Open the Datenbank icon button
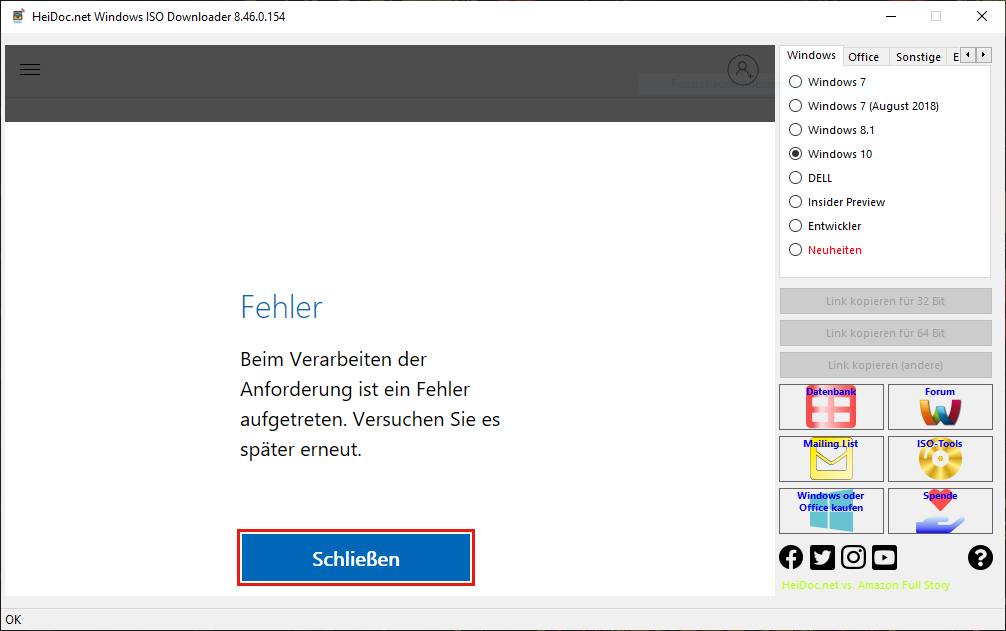 pyautogui.click(x=831, y=407)
